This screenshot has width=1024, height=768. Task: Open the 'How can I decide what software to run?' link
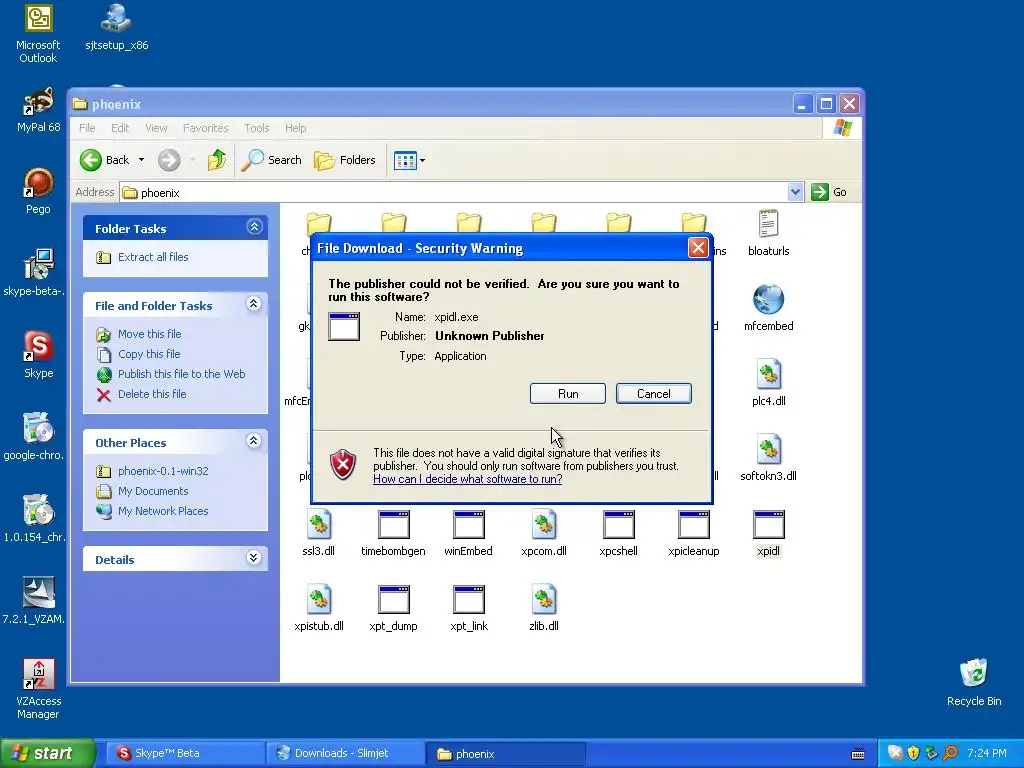coord(468,479)
